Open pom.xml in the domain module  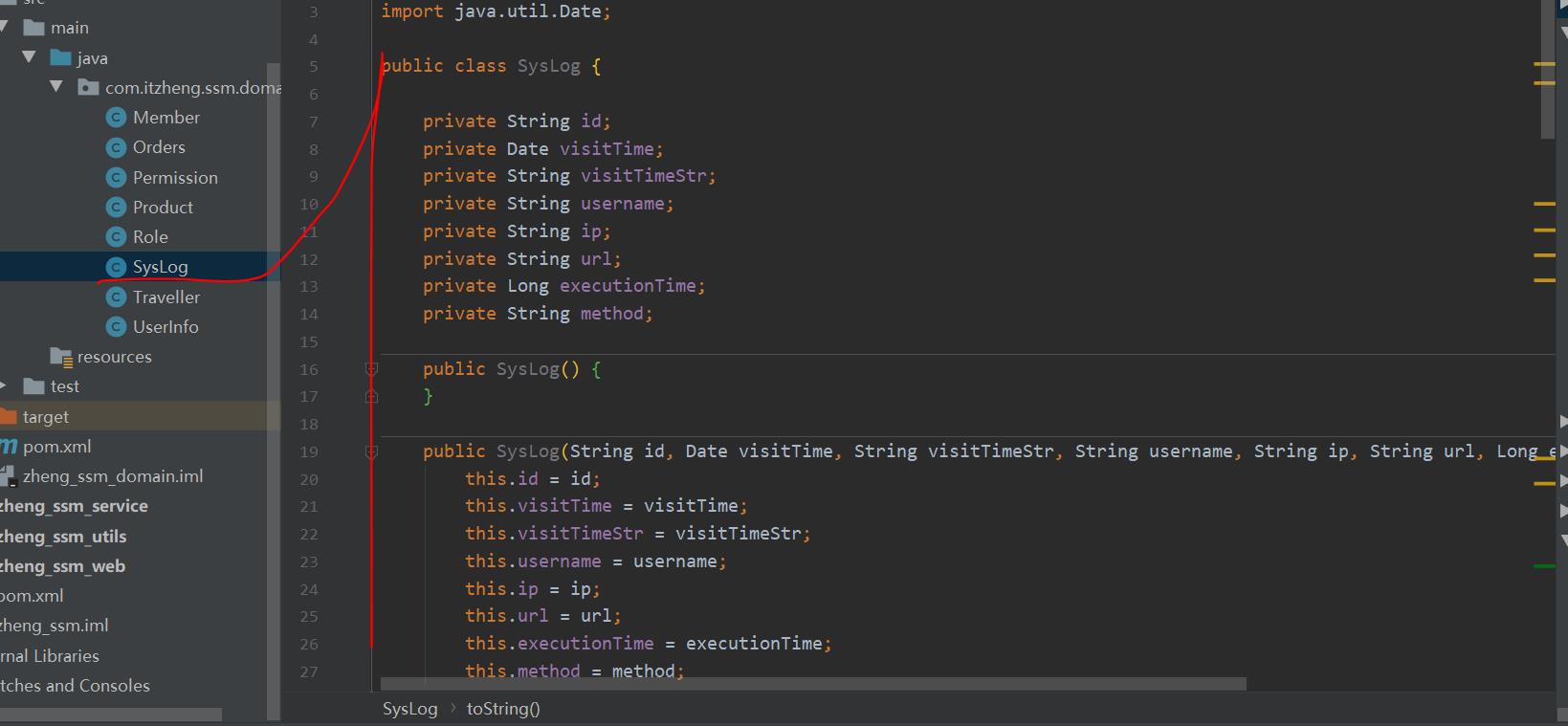coord(56,447)
